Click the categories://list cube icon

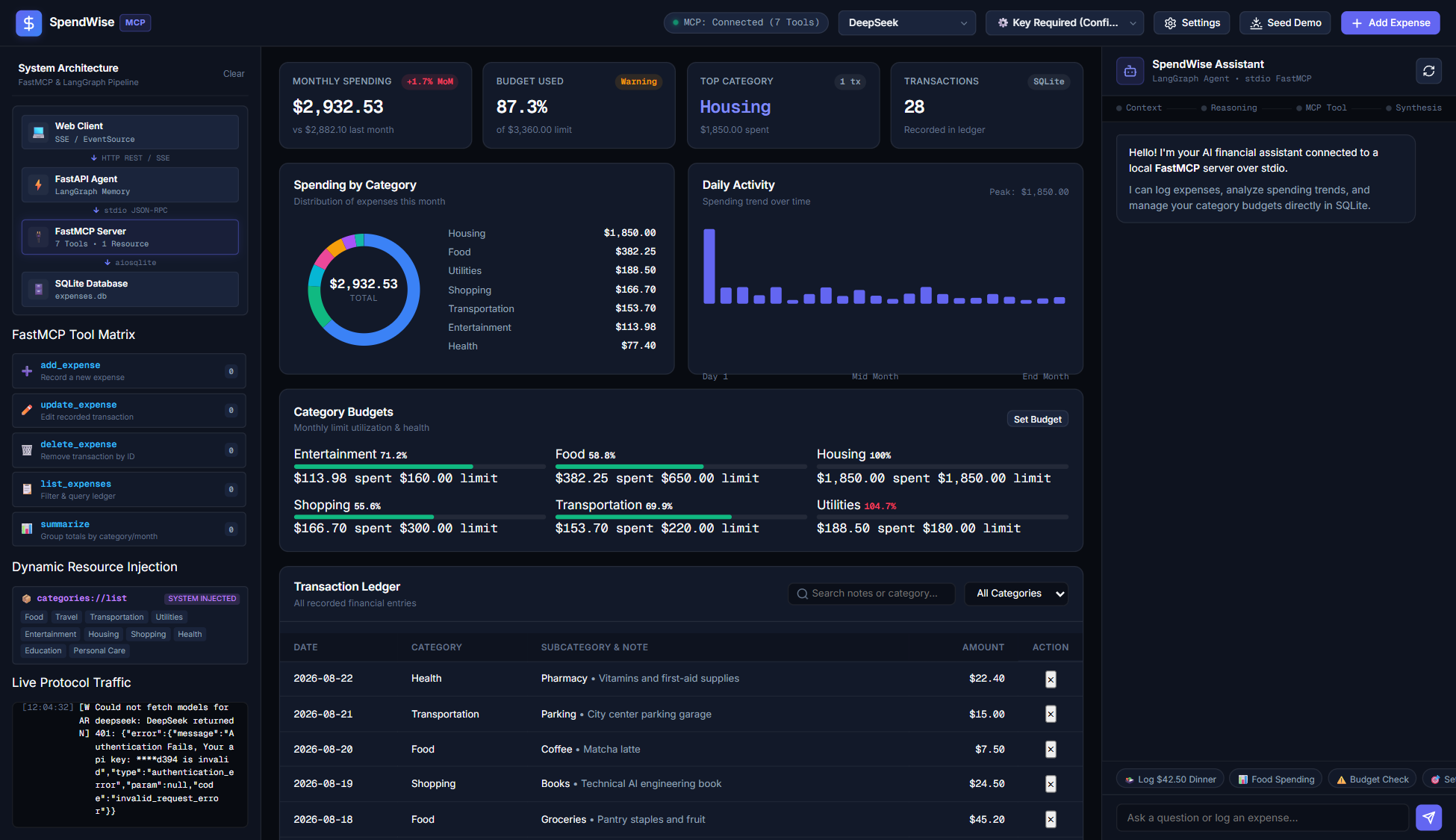27,599
